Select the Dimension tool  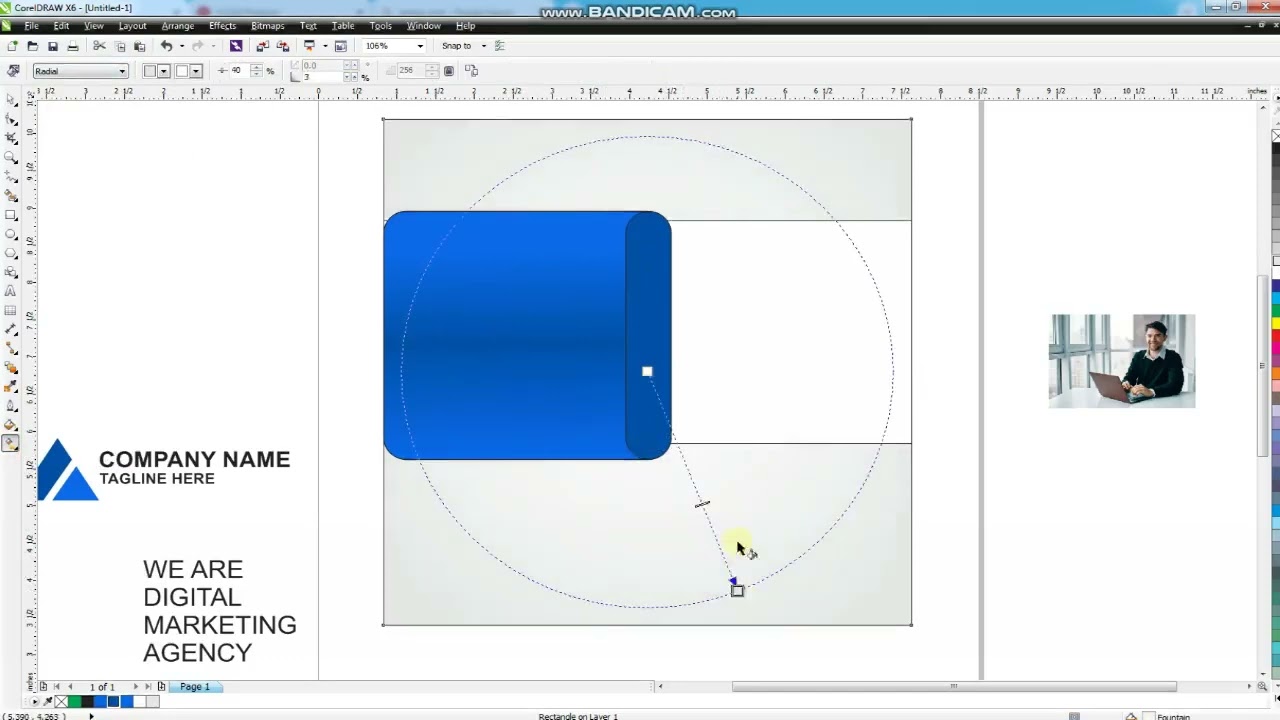11,328
